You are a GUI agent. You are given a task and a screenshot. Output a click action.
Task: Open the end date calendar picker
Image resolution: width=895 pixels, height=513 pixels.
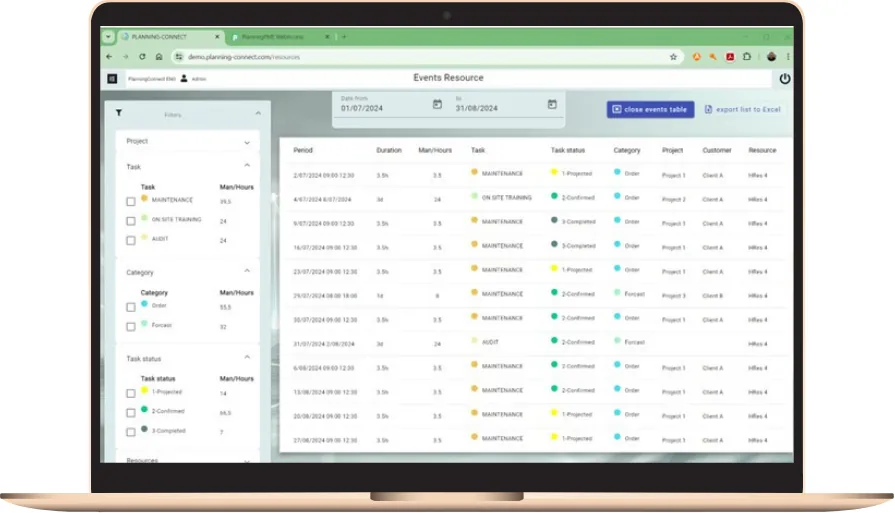click(552, 104)
